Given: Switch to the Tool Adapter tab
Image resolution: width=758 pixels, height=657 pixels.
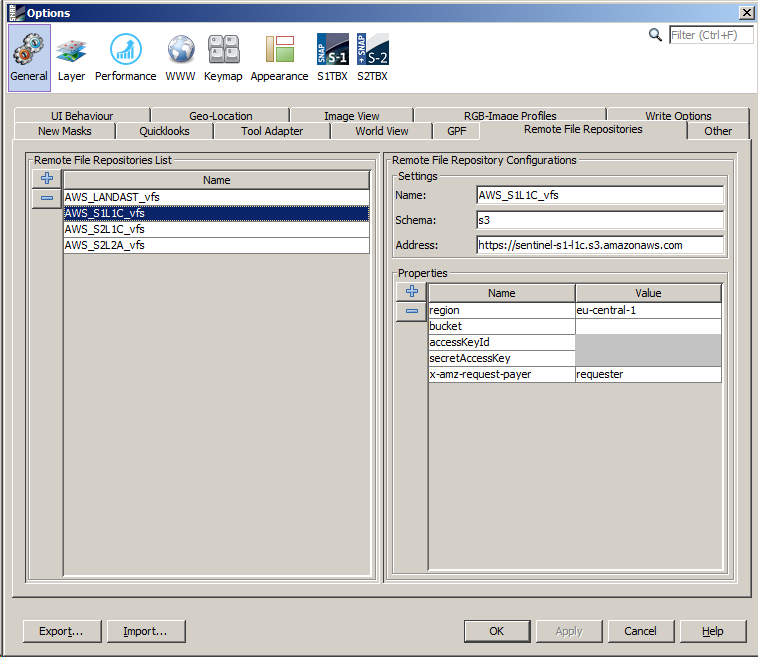Looking at the screenshot, I should (272, 131).
